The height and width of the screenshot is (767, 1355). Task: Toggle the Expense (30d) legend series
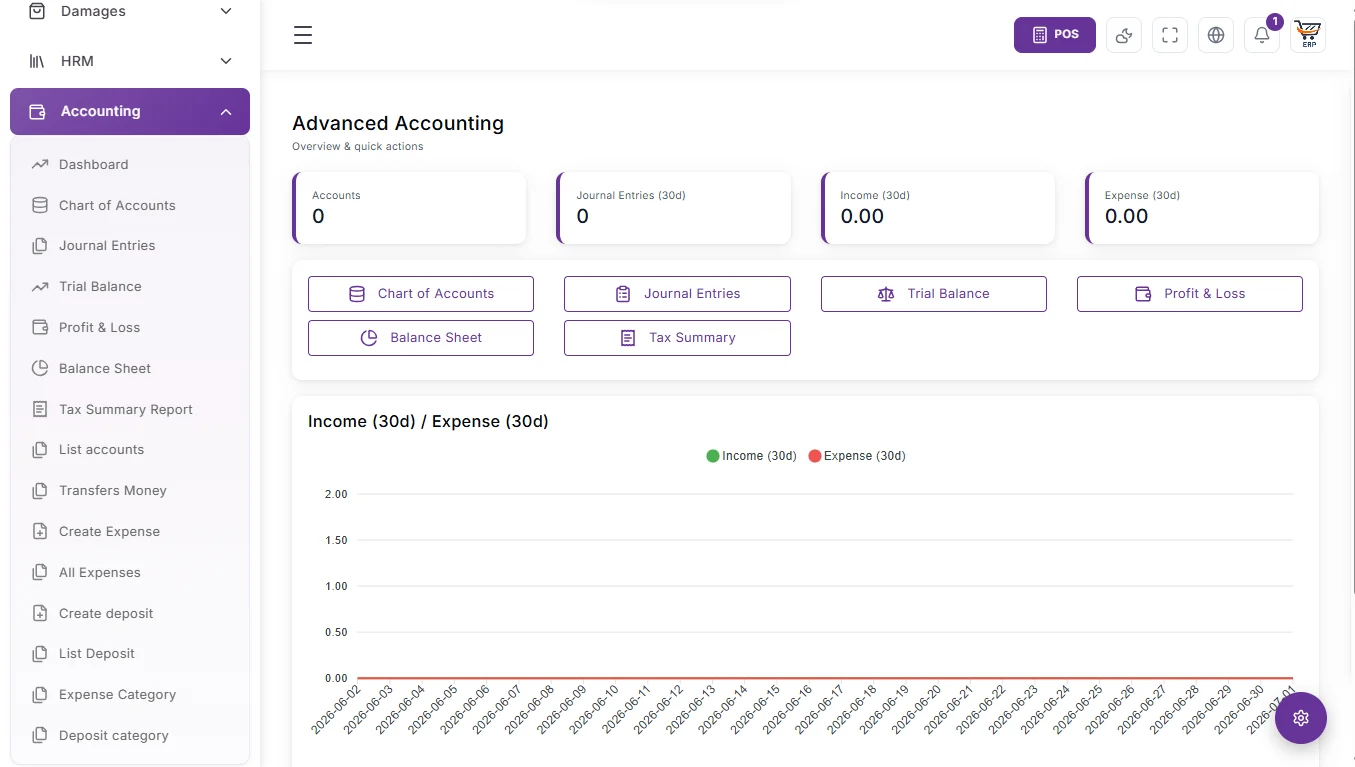pyautogui.click(x=856, y=456)
